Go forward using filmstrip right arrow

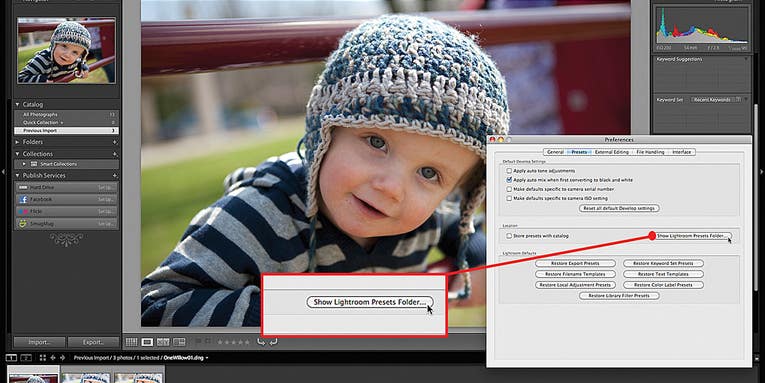(x=61, y=358)
